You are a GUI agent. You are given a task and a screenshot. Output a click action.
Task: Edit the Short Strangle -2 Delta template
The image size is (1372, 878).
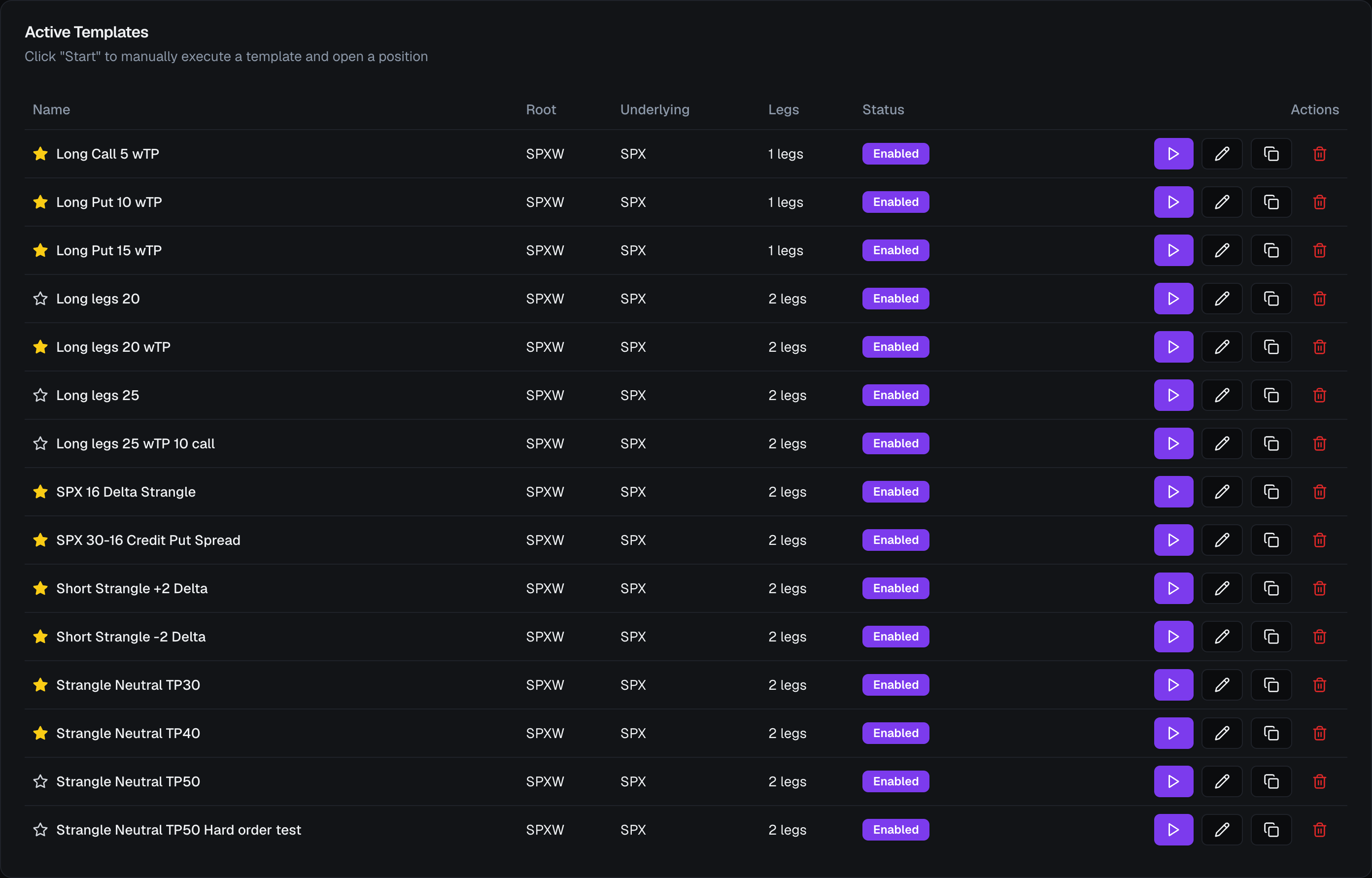point(1222,636)
